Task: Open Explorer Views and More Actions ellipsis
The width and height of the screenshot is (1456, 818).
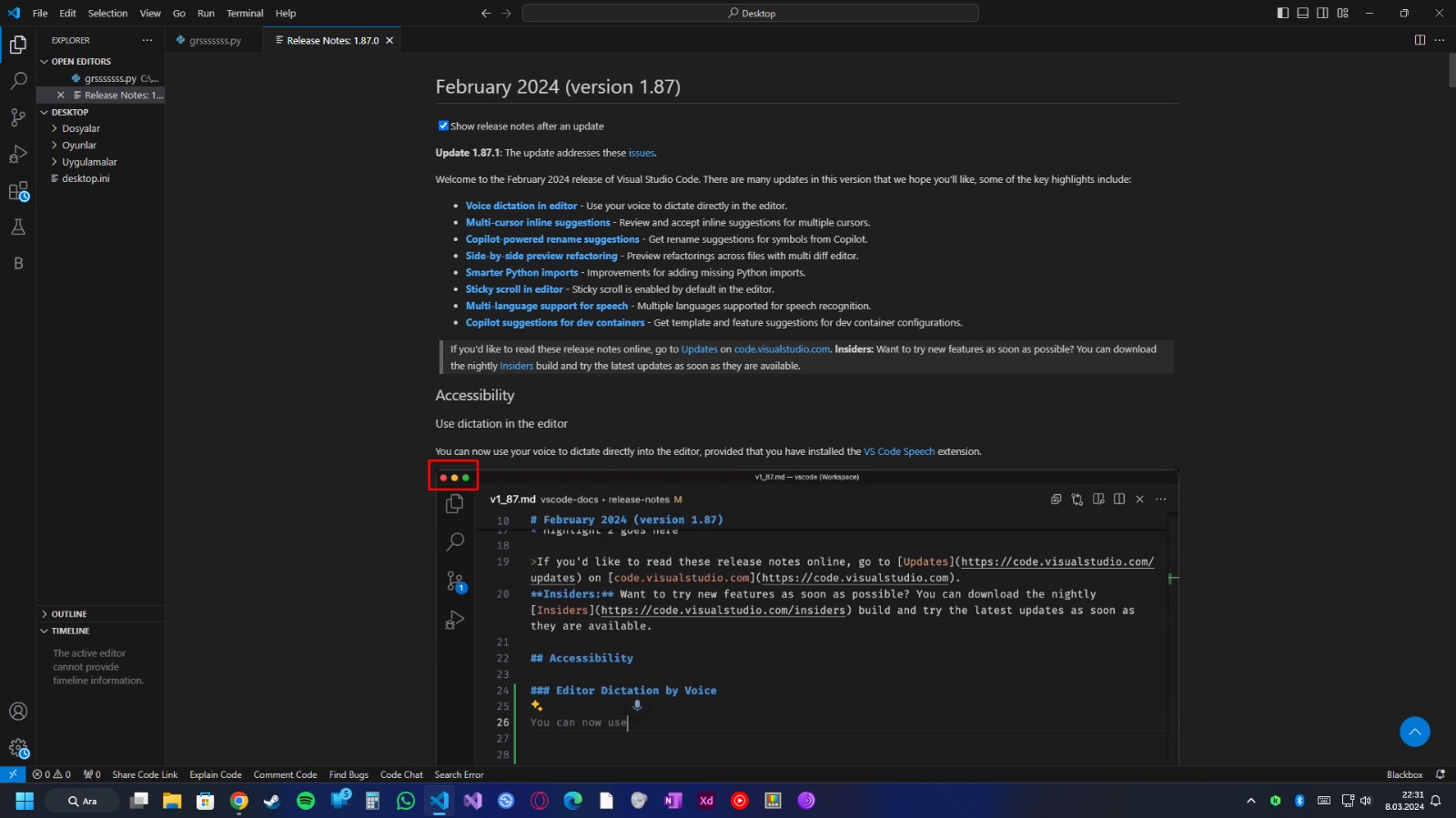Action: [147, 40]
